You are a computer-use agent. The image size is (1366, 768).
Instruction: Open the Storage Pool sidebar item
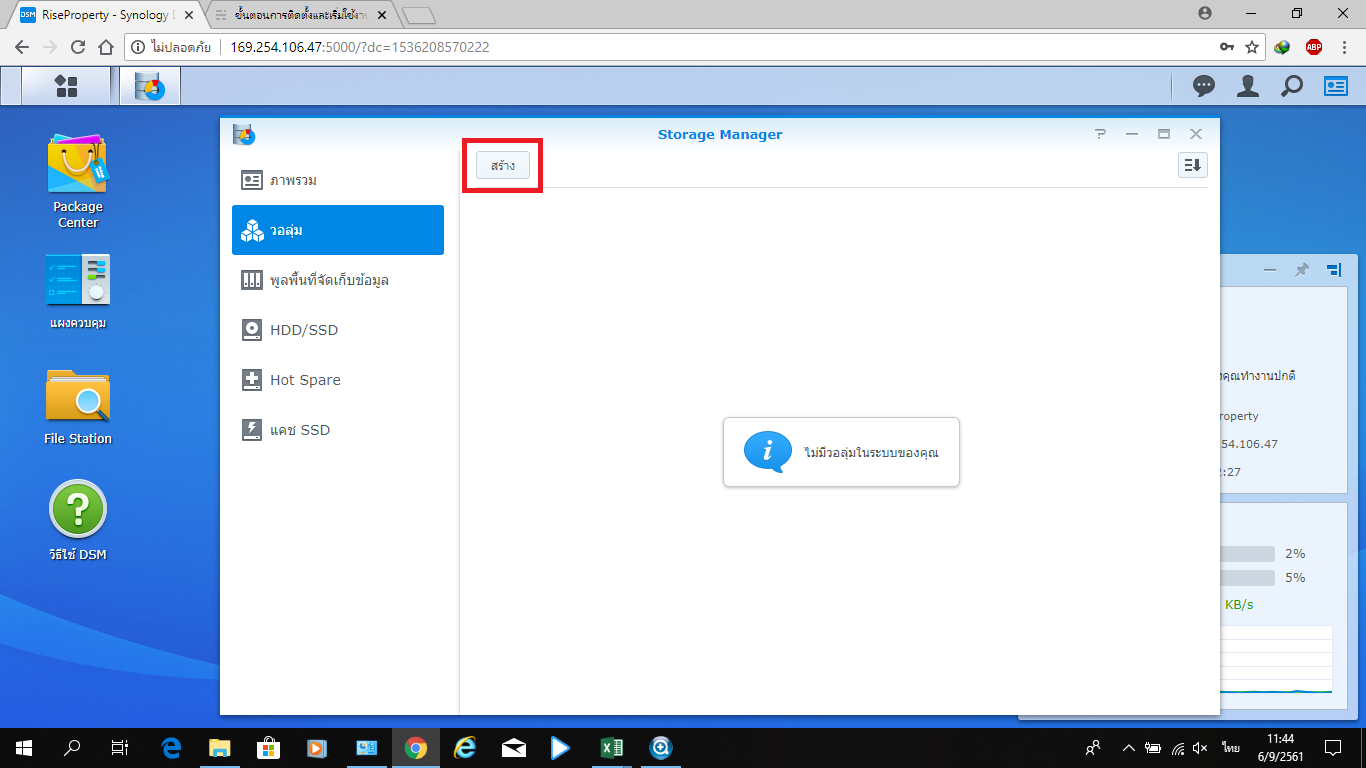tap(338, 280)
